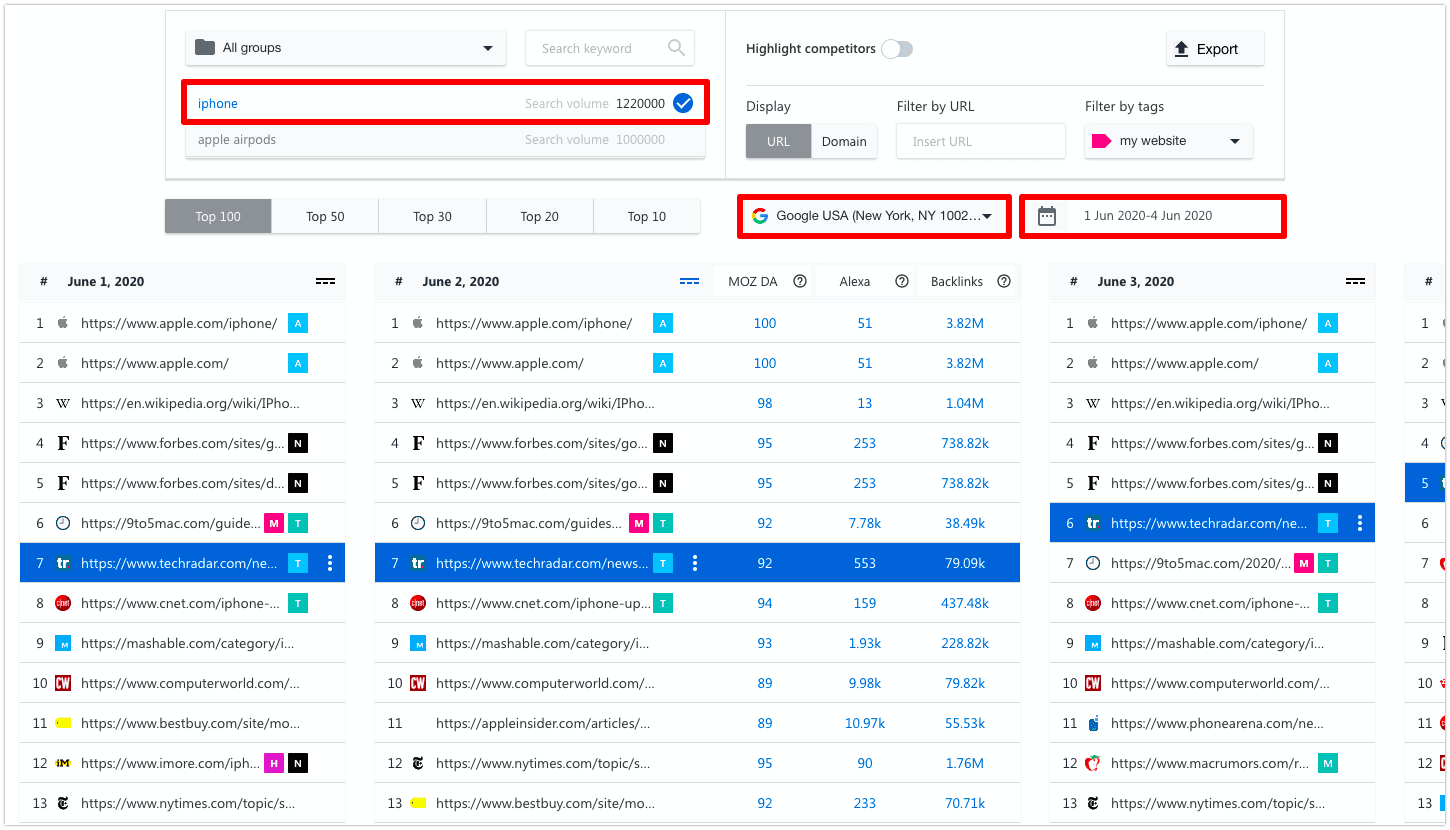
Task: Click the Forbes favicon in rank 4 of June 2
Action: pyautogui.click(x=418, y=443)
